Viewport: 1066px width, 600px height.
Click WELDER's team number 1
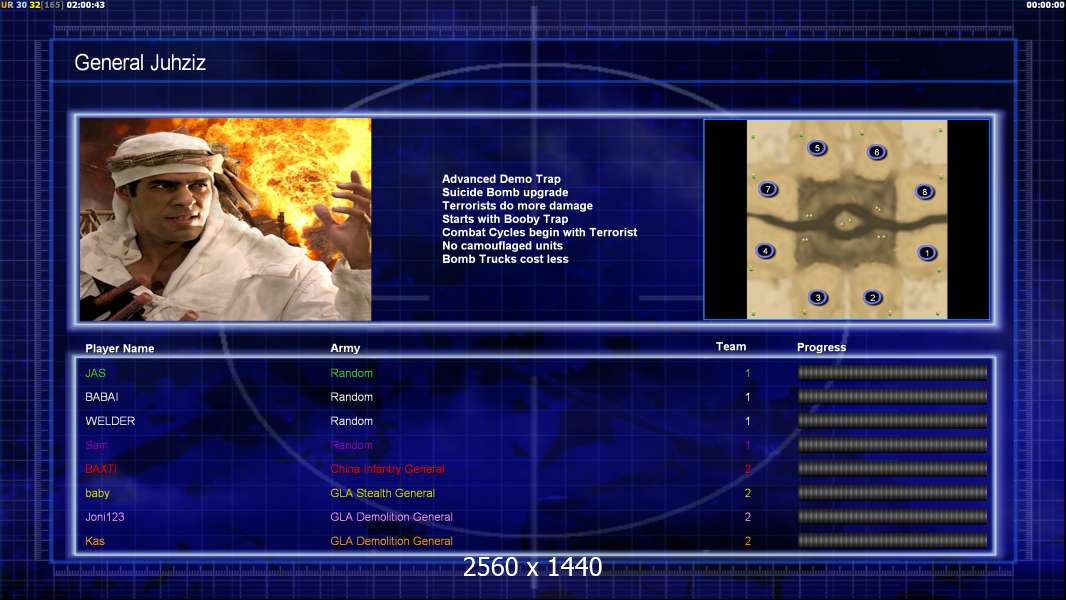point(747,421)
